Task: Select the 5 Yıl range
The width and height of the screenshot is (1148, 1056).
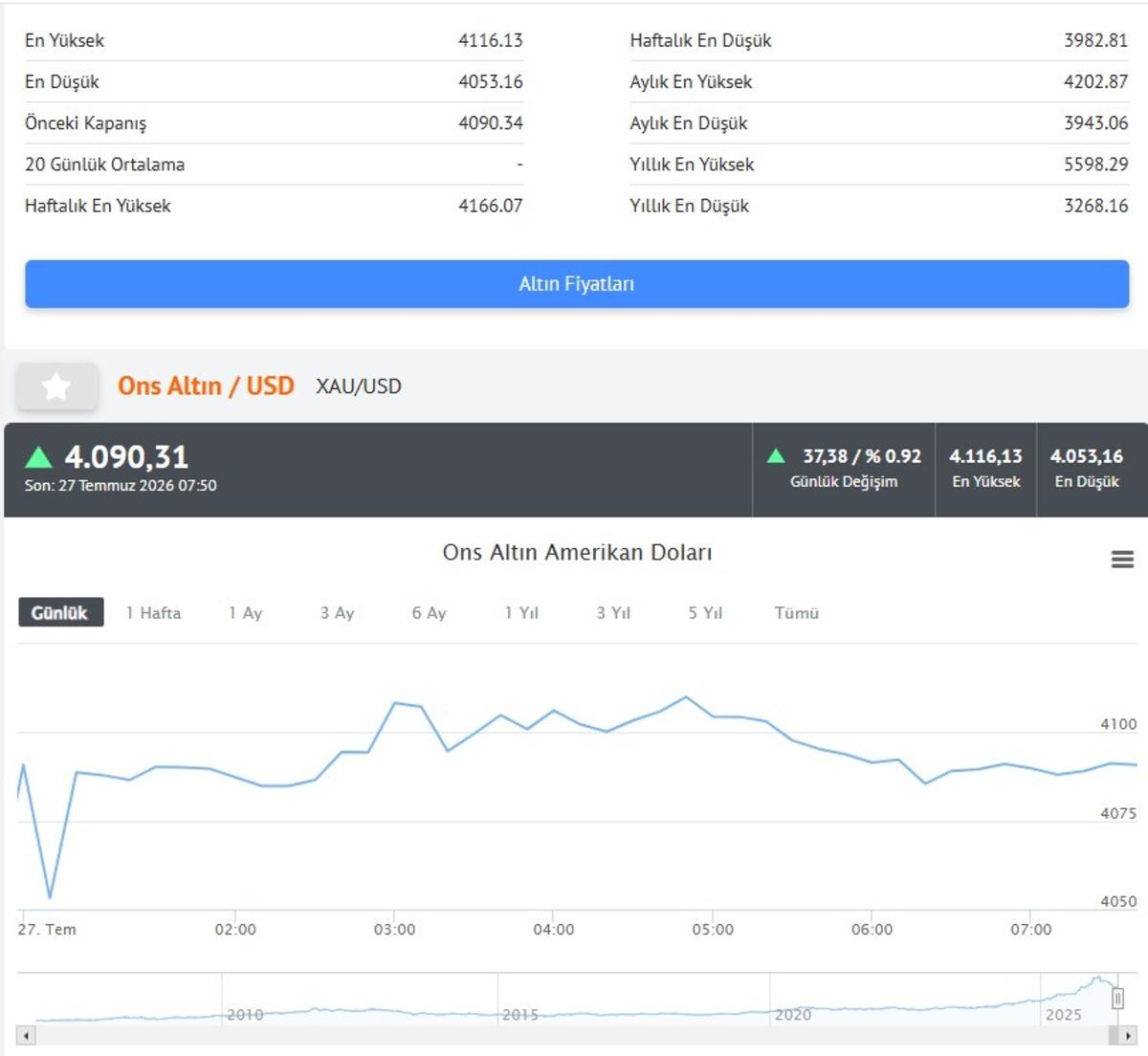Action: [x=705, y=613]
